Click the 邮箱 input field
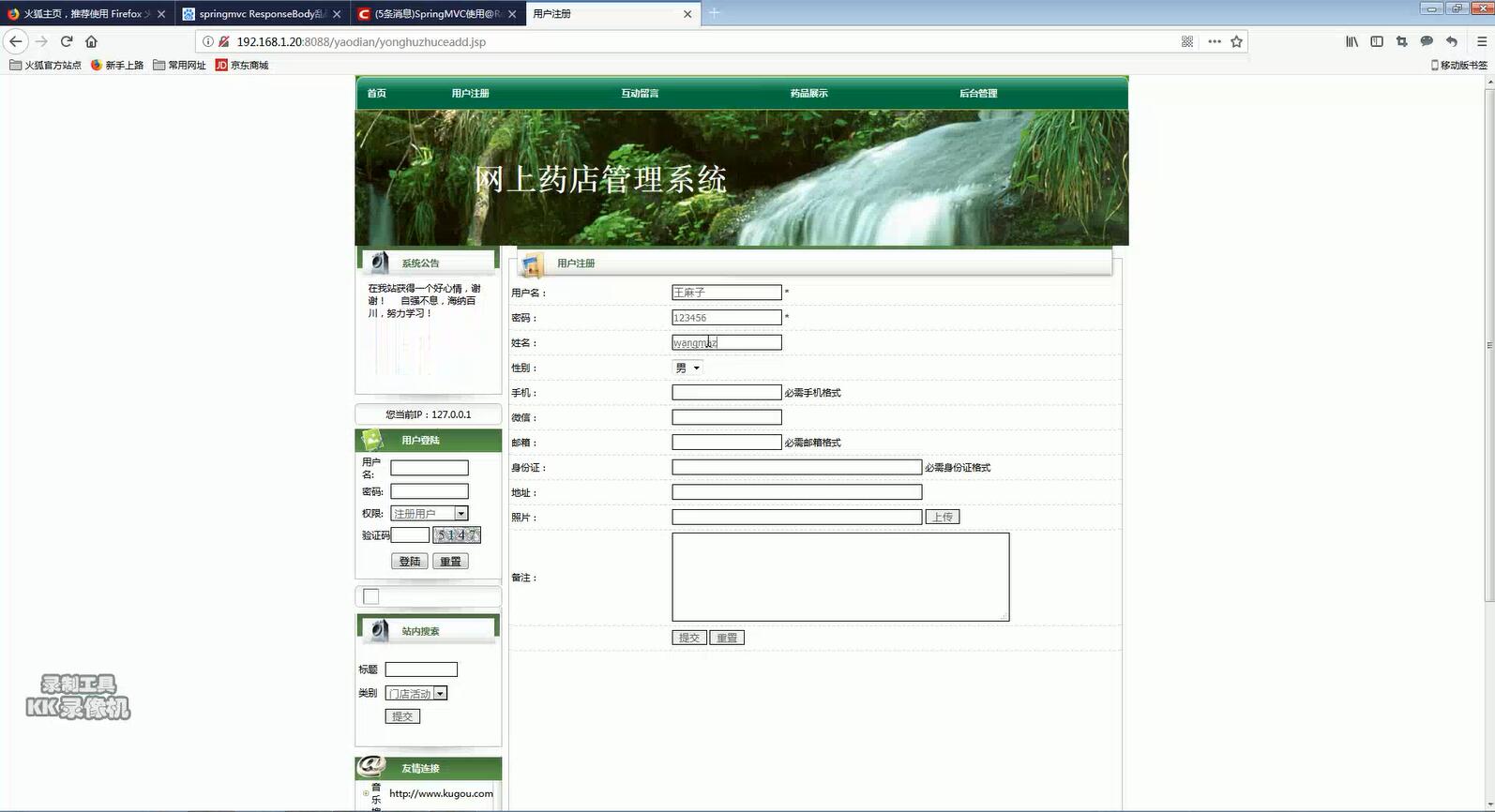The height and width of the screenshot is (812, 1495). pyautogui.click(x=727, y=442)
